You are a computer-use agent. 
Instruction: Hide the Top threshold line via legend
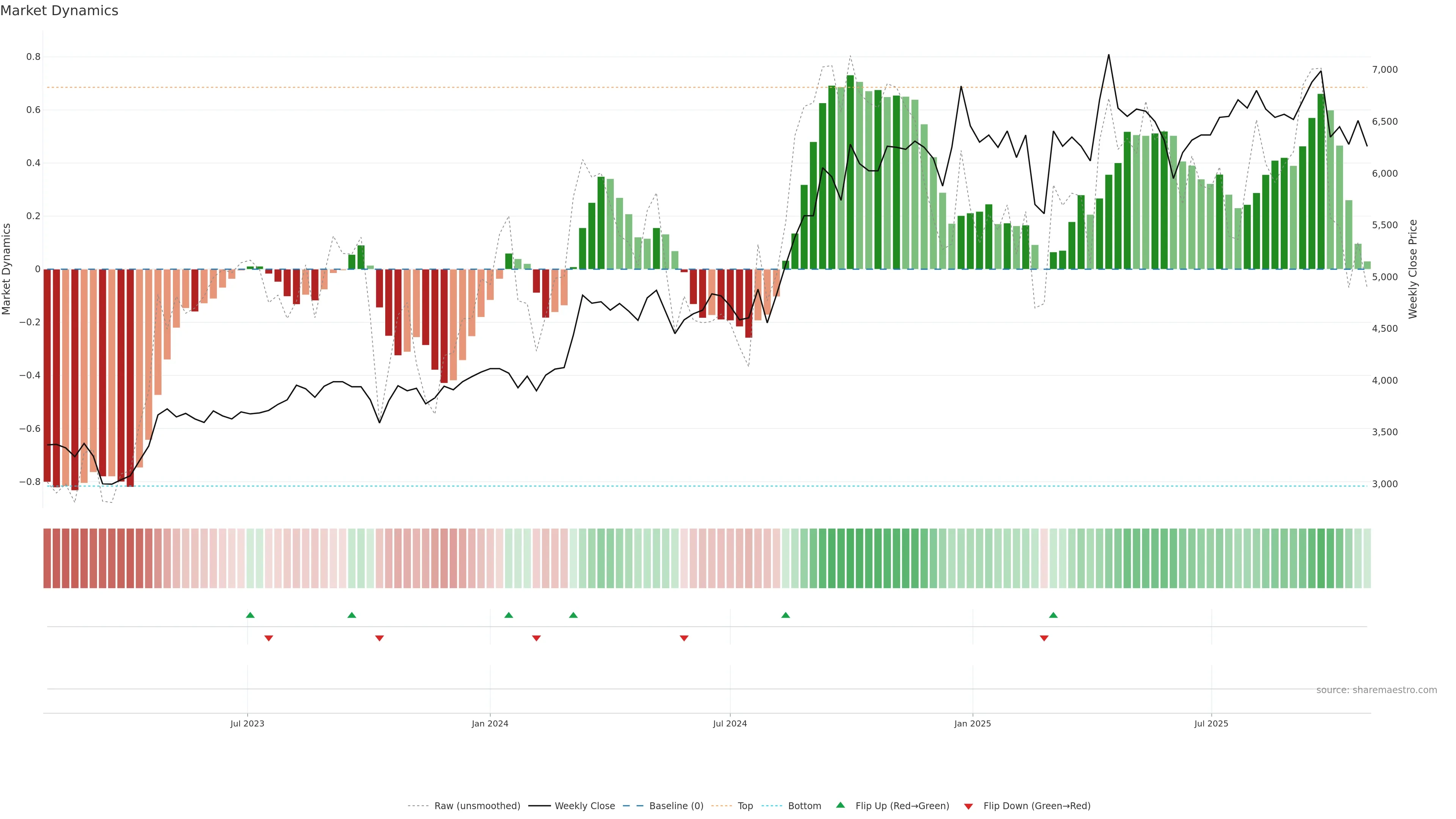[745, 805]
